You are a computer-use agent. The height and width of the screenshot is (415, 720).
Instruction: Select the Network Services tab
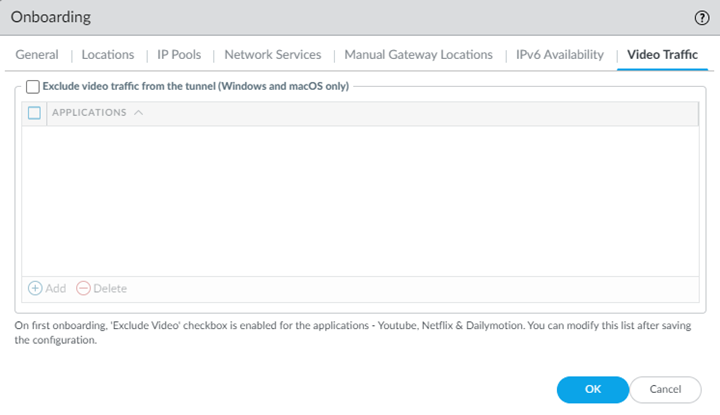click(x=272, y=55)
